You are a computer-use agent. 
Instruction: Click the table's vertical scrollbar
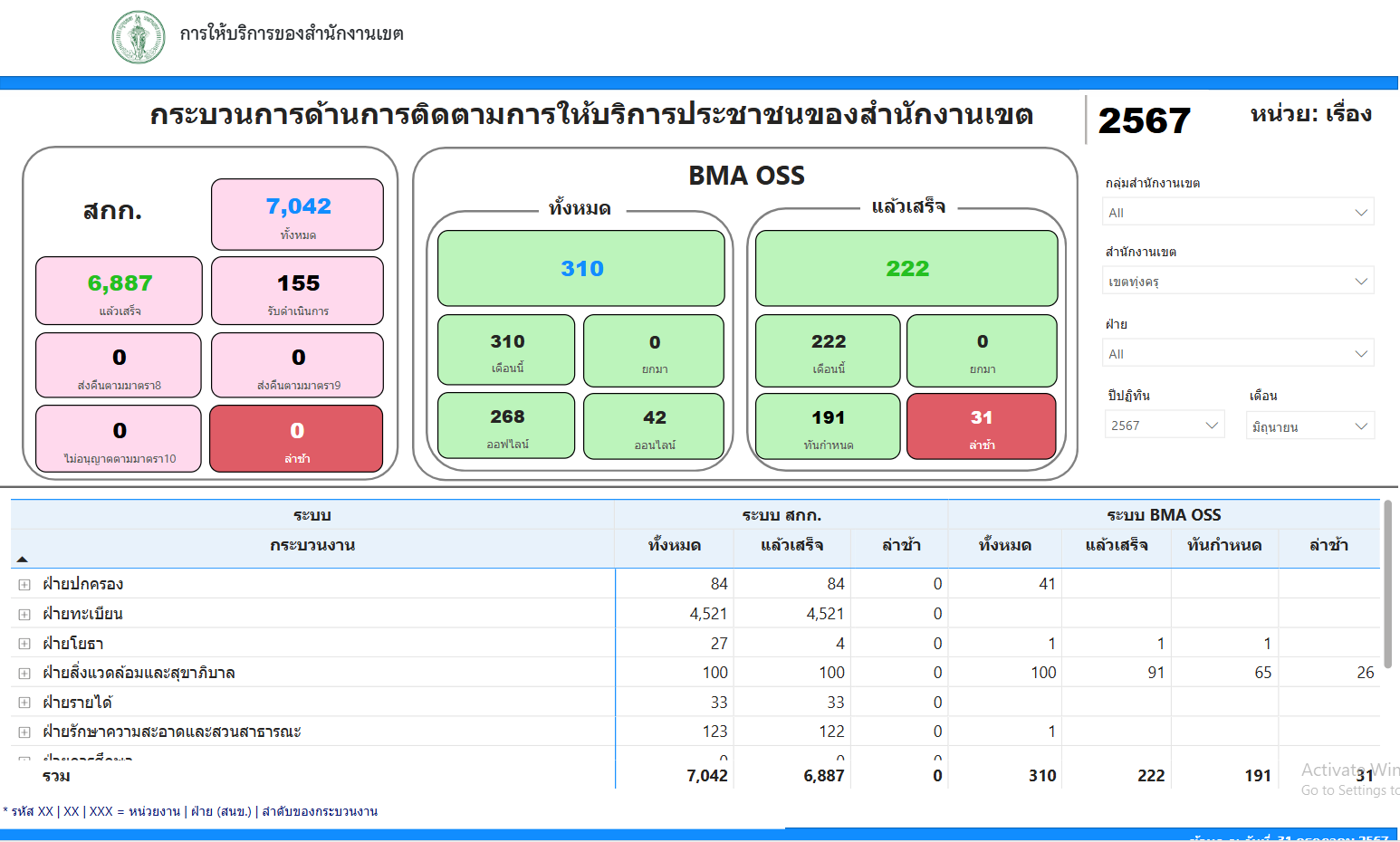click(1387, 584)
